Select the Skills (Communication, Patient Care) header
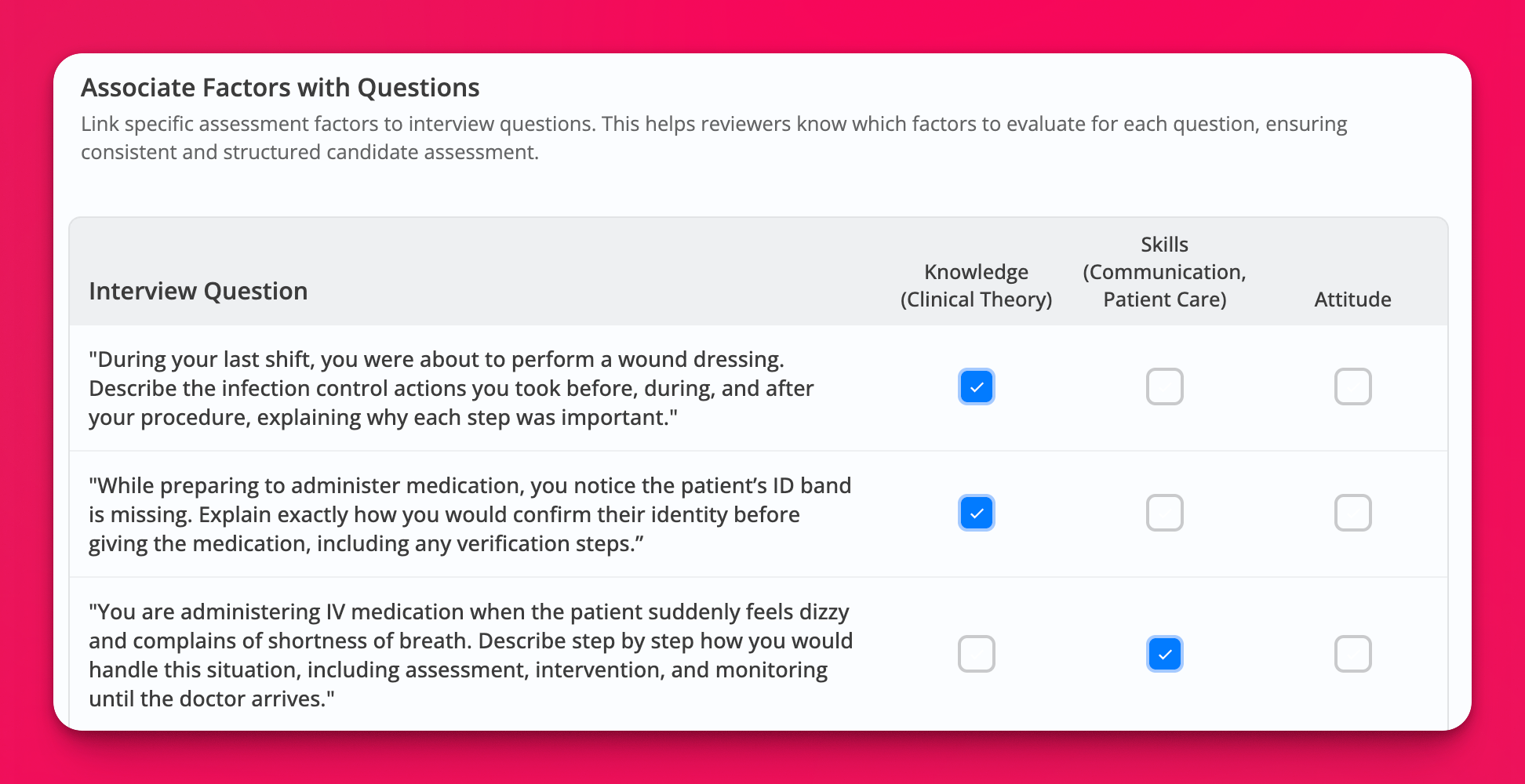Screen dimensions: 1525x784 [x=1164, y=272]
